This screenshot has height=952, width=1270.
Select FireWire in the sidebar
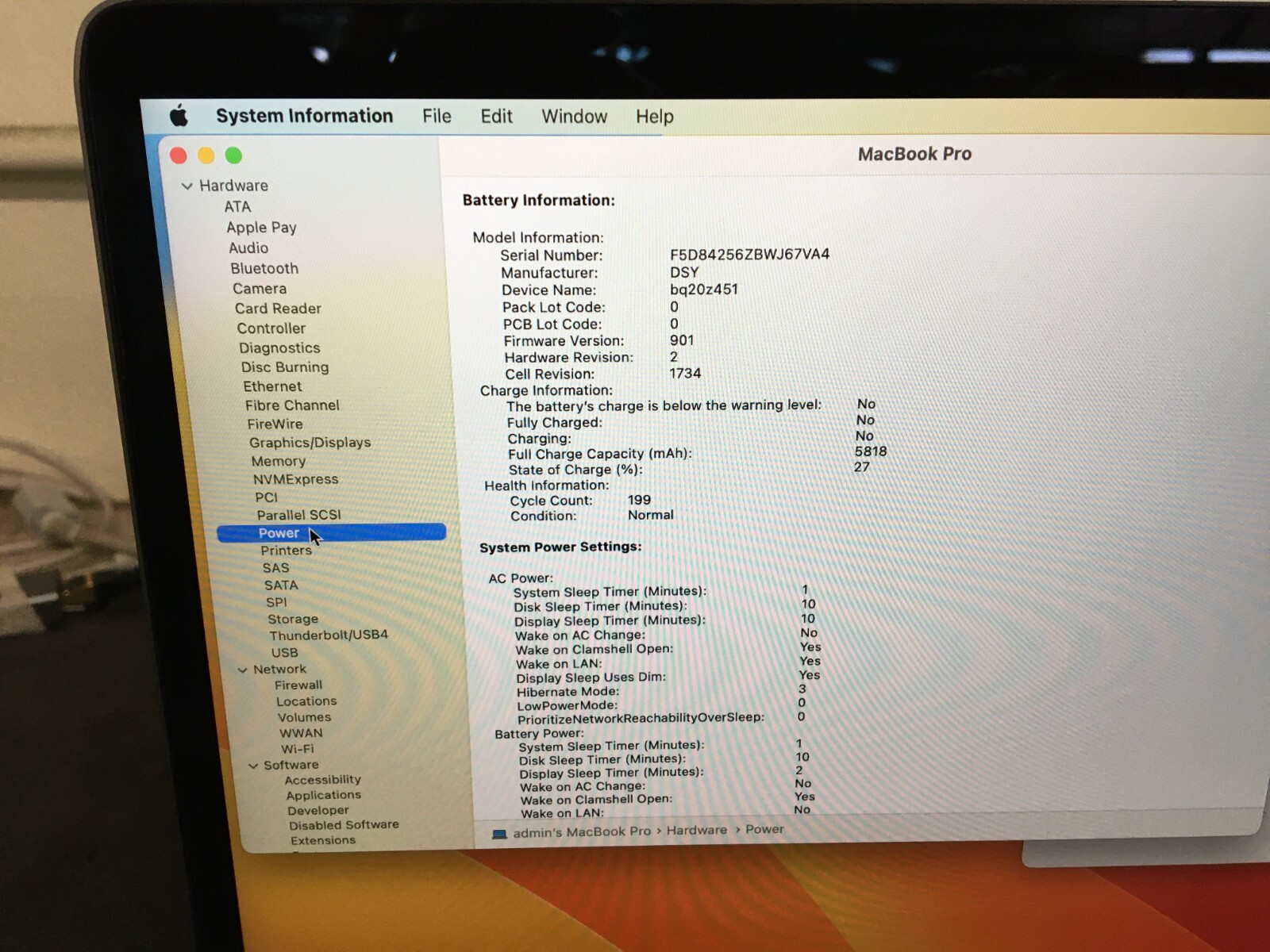click(275, 424)
